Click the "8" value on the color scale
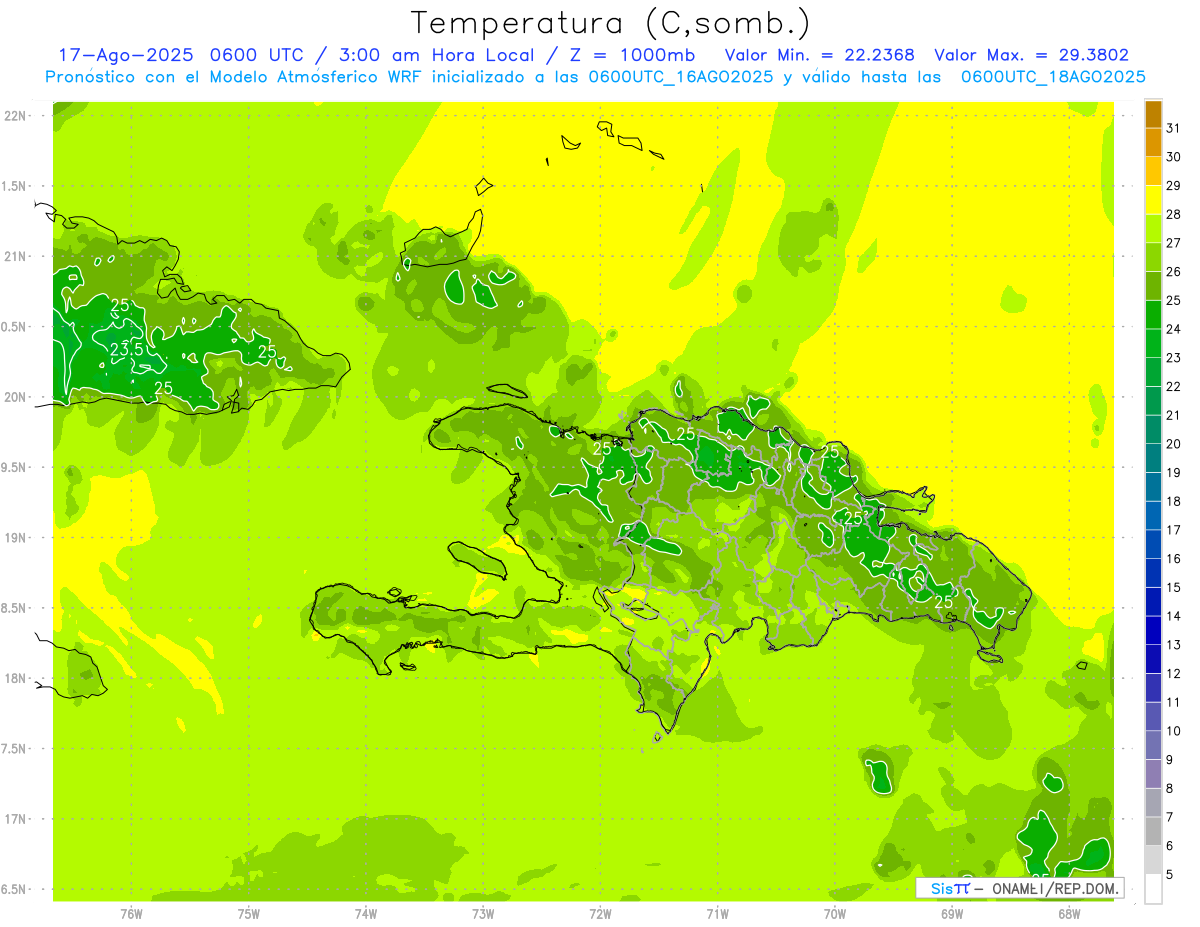 pyautogui.click(x=1169, y=788)
